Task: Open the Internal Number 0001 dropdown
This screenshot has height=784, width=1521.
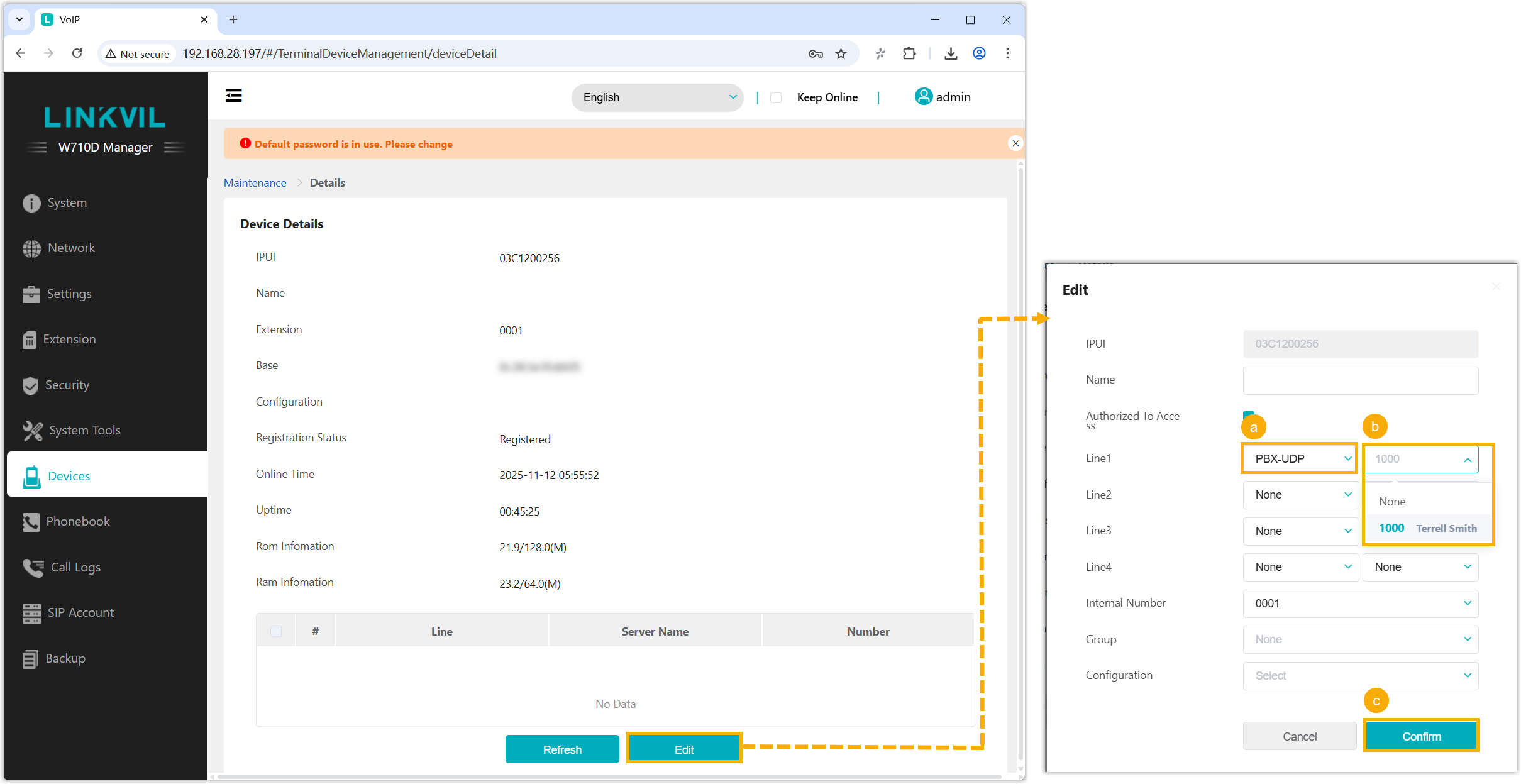Action: [1360, 604]
